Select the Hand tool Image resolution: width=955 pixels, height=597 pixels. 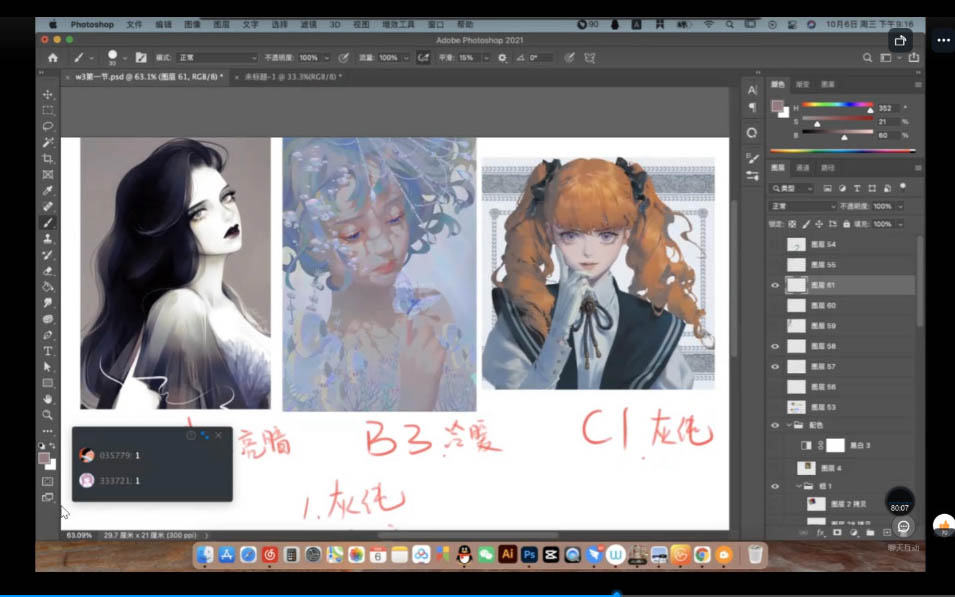pos(48,399)
